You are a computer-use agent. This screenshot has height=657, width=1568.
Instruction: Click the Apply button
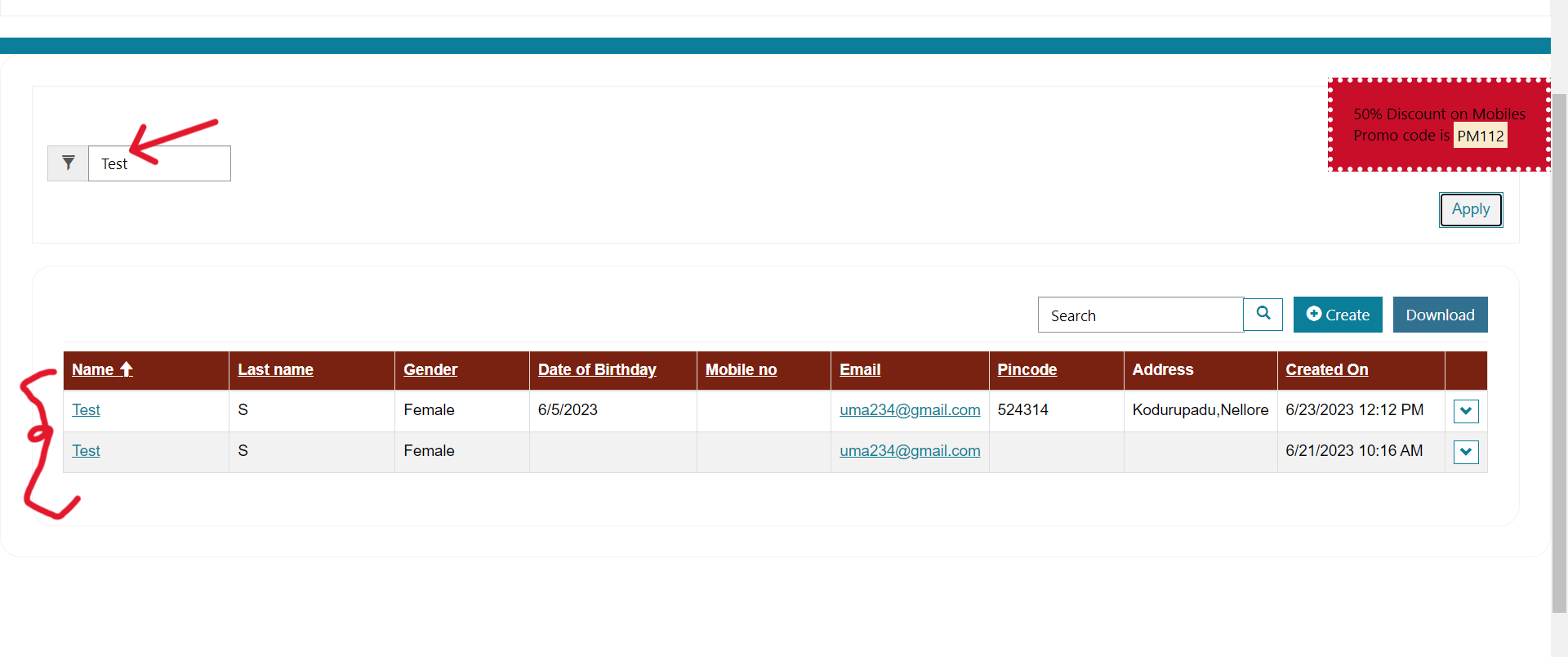click(1471, 210)
